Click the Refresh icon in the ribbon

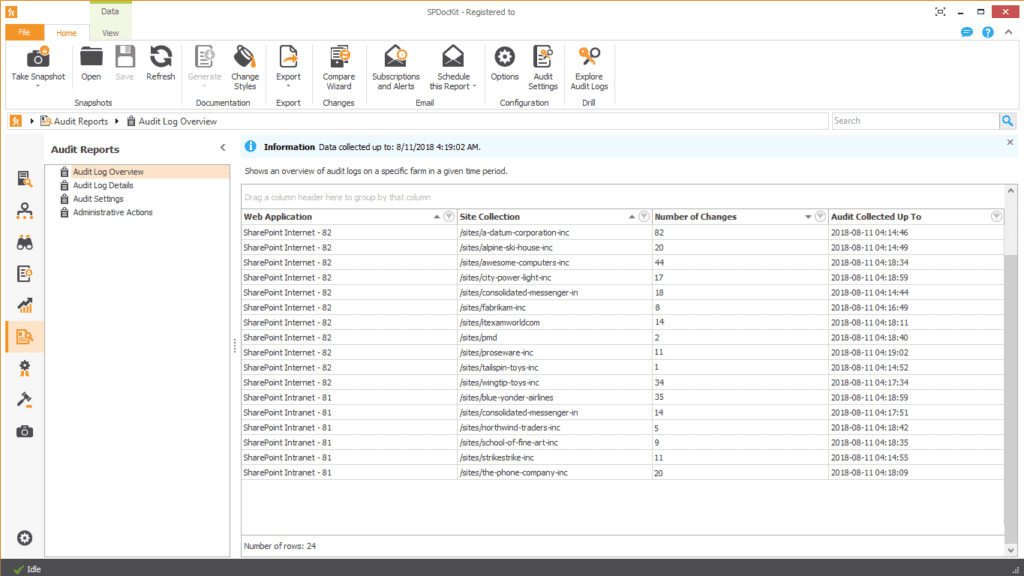[161, 57]
